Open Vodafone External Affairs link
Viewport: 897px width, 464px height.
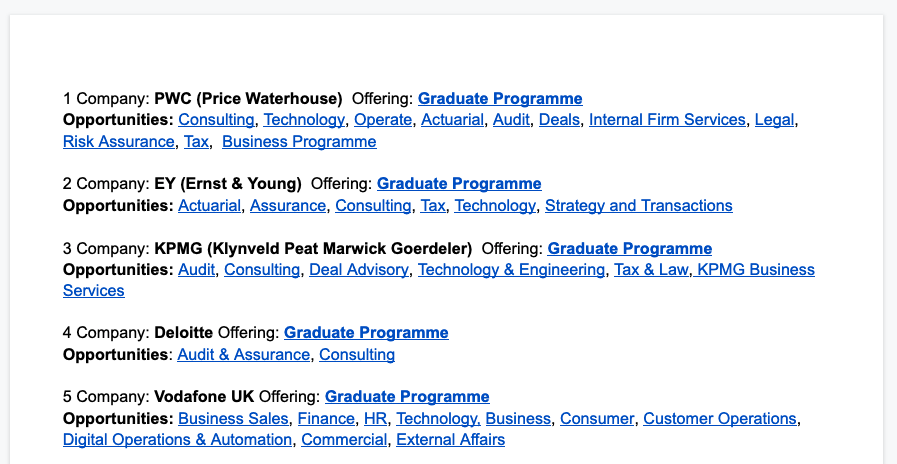[451, 440]
